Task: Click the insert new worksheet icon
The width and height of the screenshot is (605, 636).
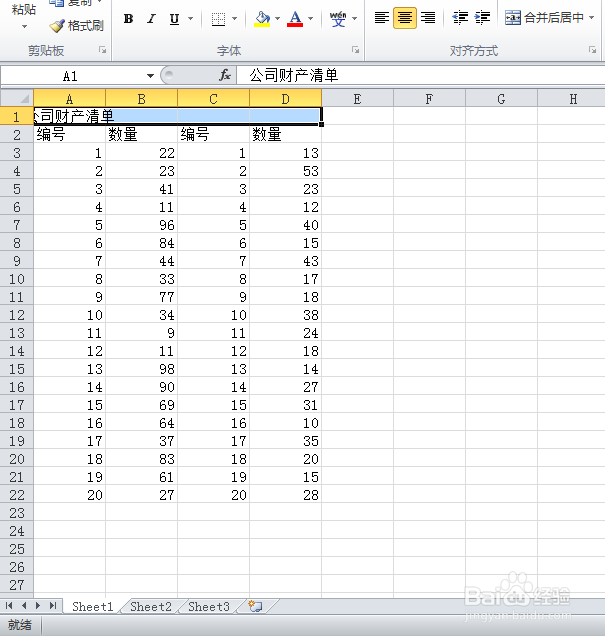Action: tap(255, 606)
